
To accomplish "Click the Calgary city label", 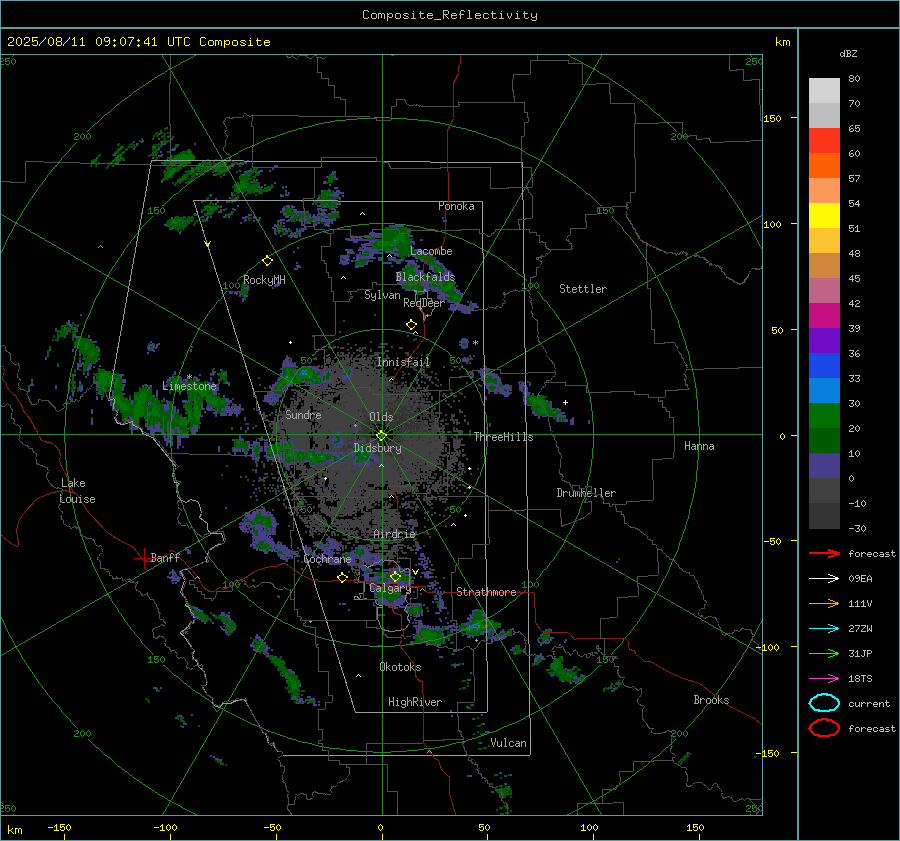I will pyautogui.click(x=390, y=588).
